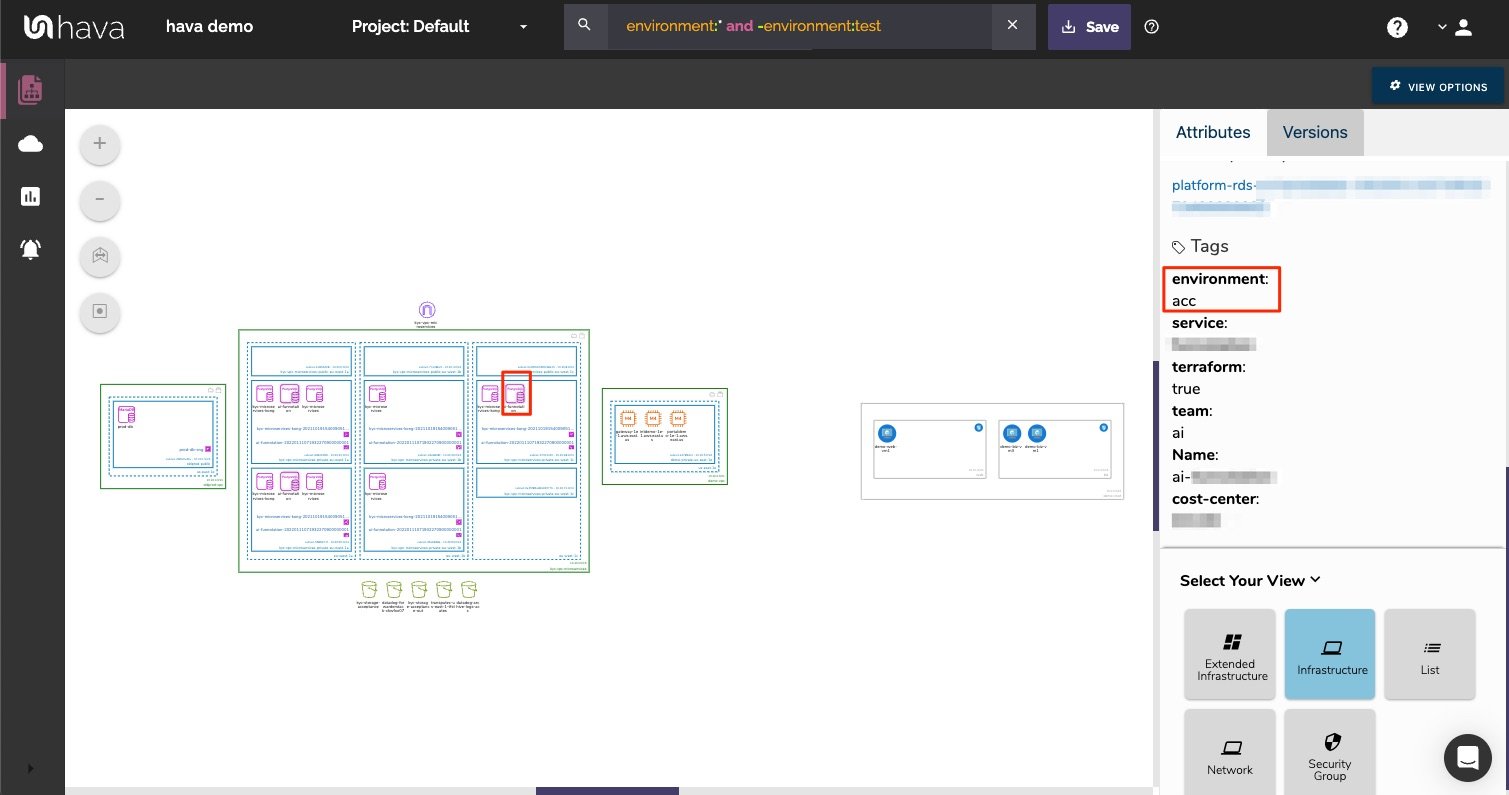
Task: Zoom out using the minus control
Action: 99,200
